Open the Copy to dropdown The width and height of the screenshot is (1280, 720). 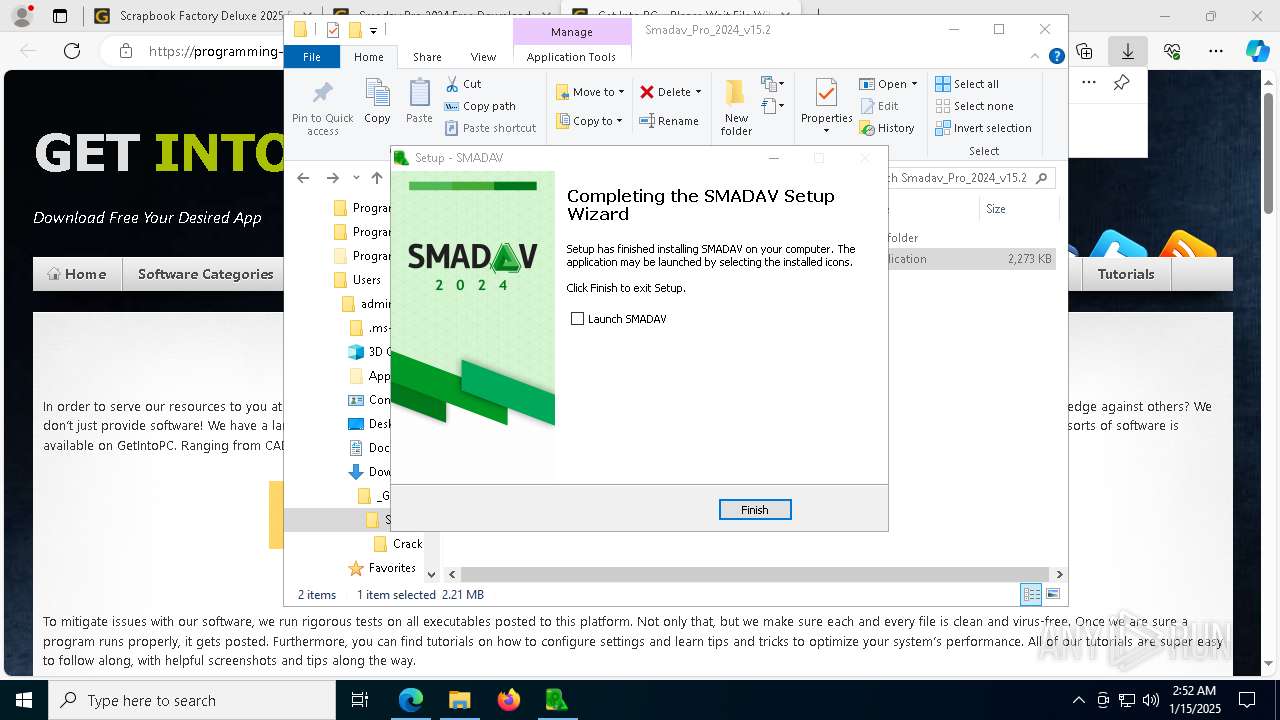[x=589, y=121]
